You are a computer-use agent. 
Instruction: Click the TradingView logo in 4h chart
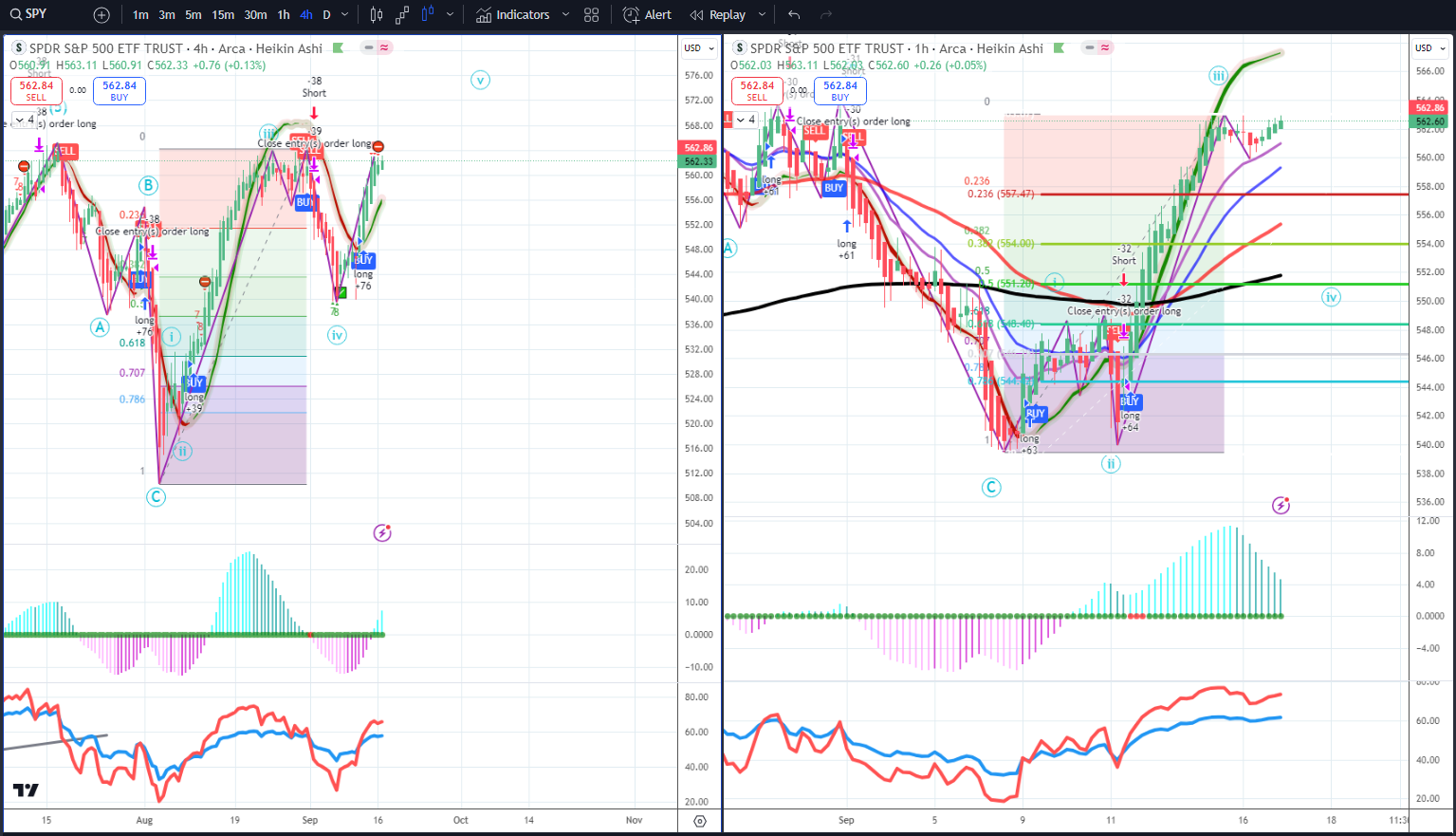point(26,790)
